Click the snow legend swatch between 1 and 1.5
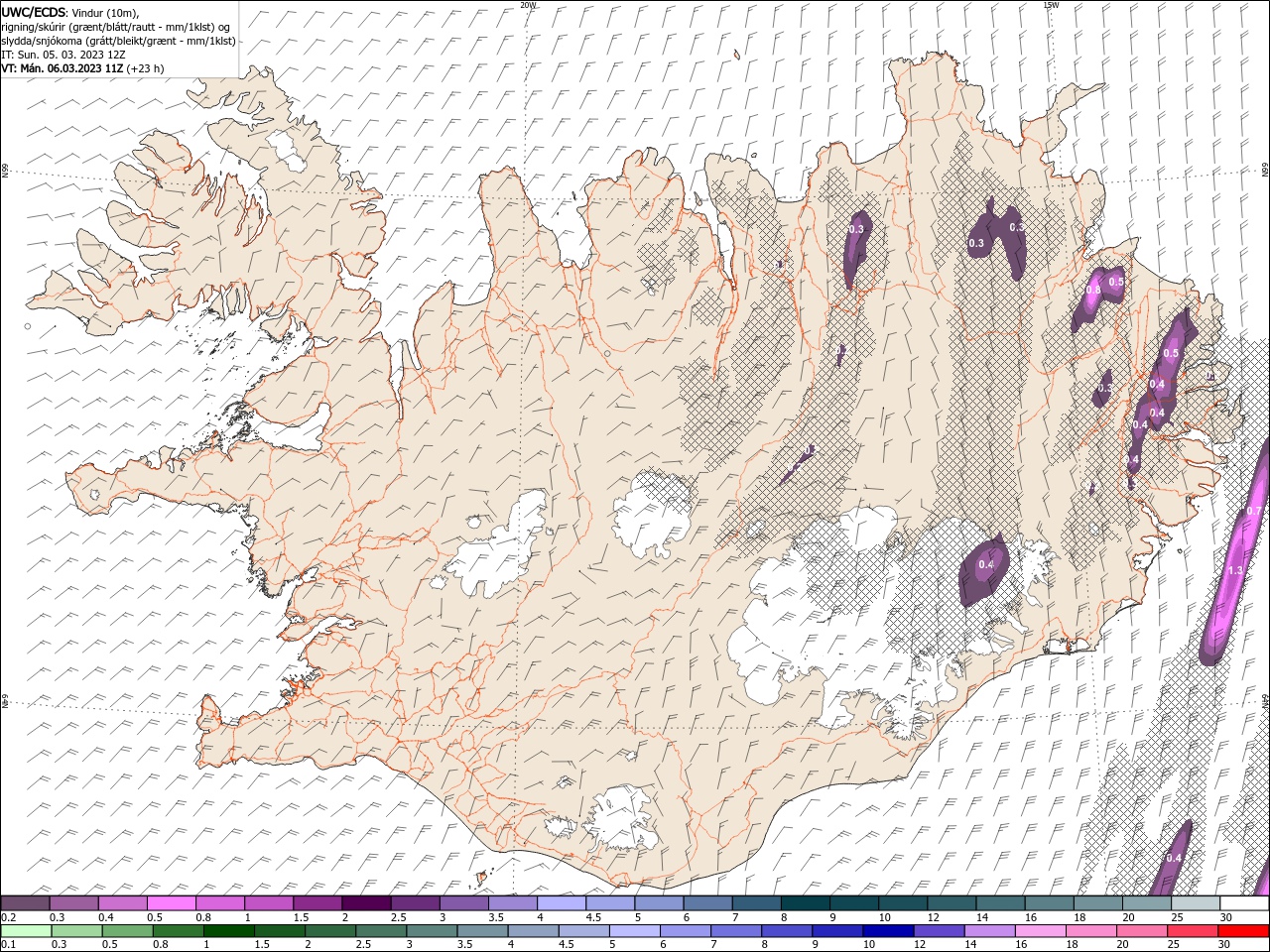The image size is (1270, 952). (269, 903)
